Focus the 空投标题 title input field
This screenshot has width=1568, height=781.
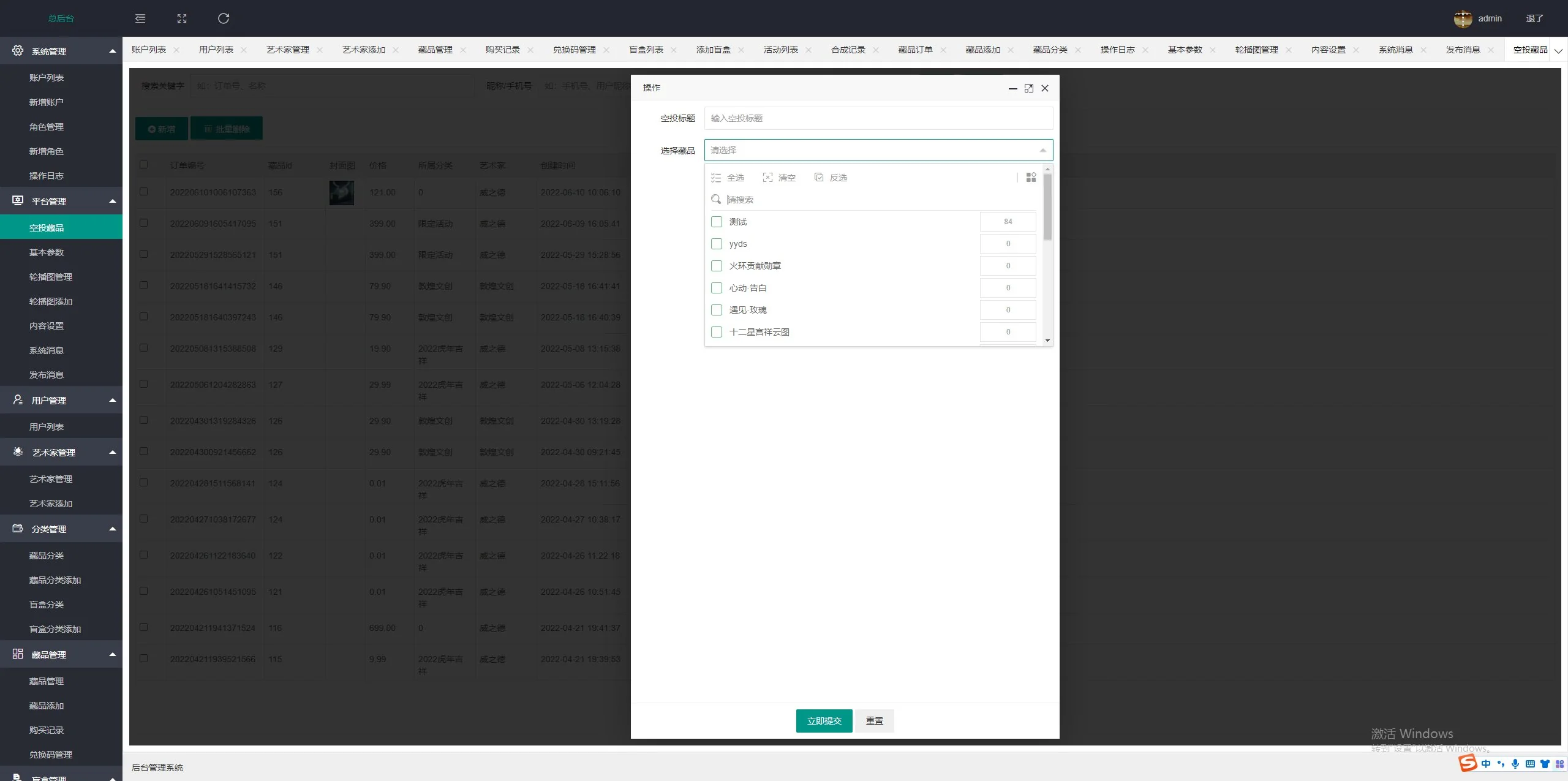[x=878, y=118]
